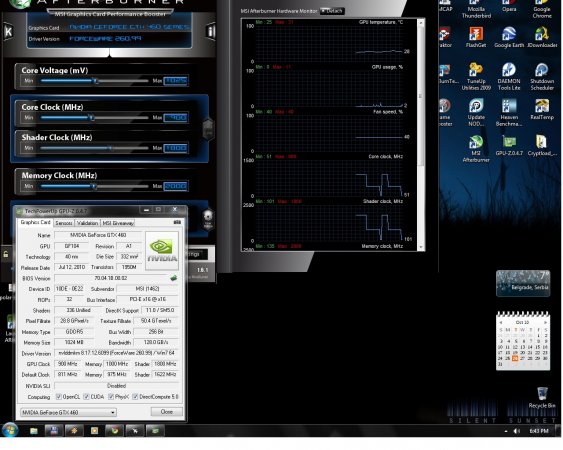Screen dimensions: 563x450
Task: Open the FlashGet desktop shortcut
Action: [476, 37]
